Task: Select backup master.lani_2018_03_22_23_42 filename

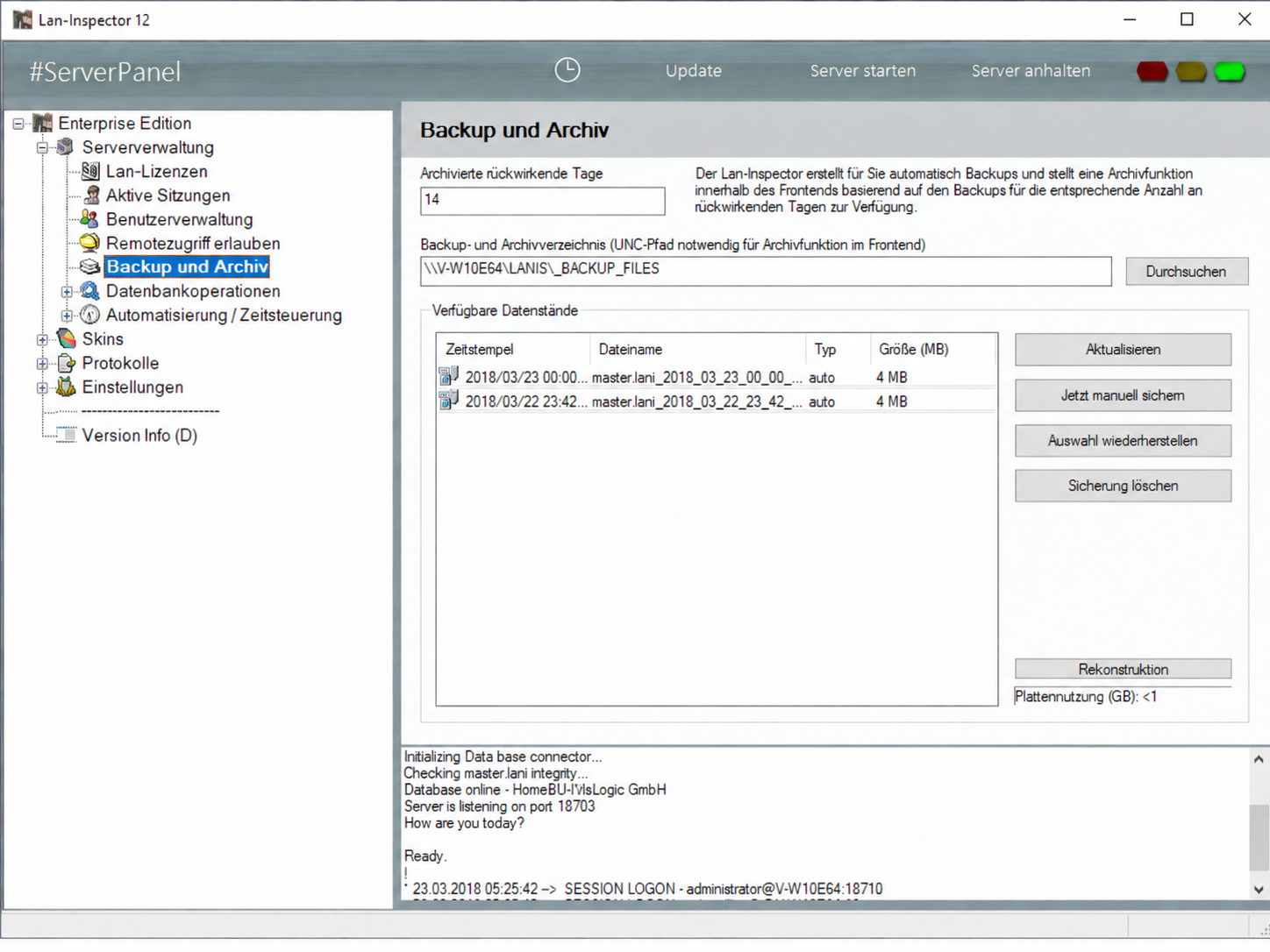Action: tap(696, 401)
